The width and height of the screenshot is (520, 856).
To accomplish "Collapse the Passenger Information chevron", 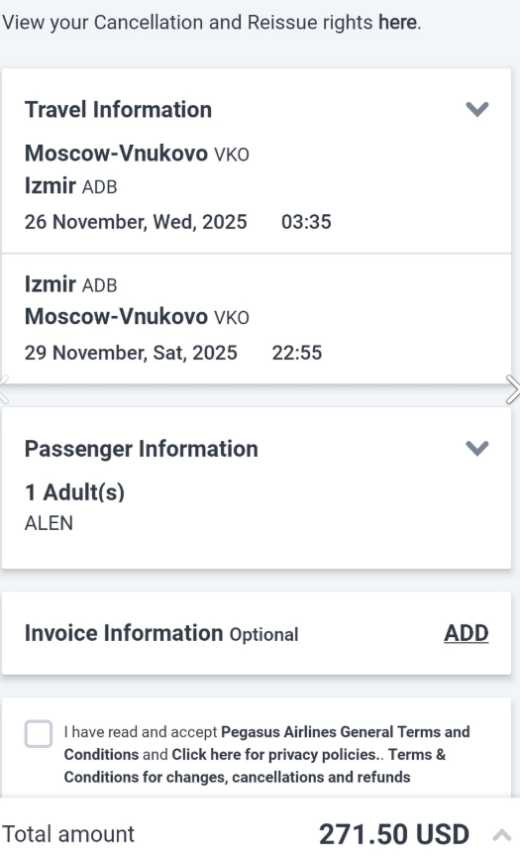I will point(477,448).
